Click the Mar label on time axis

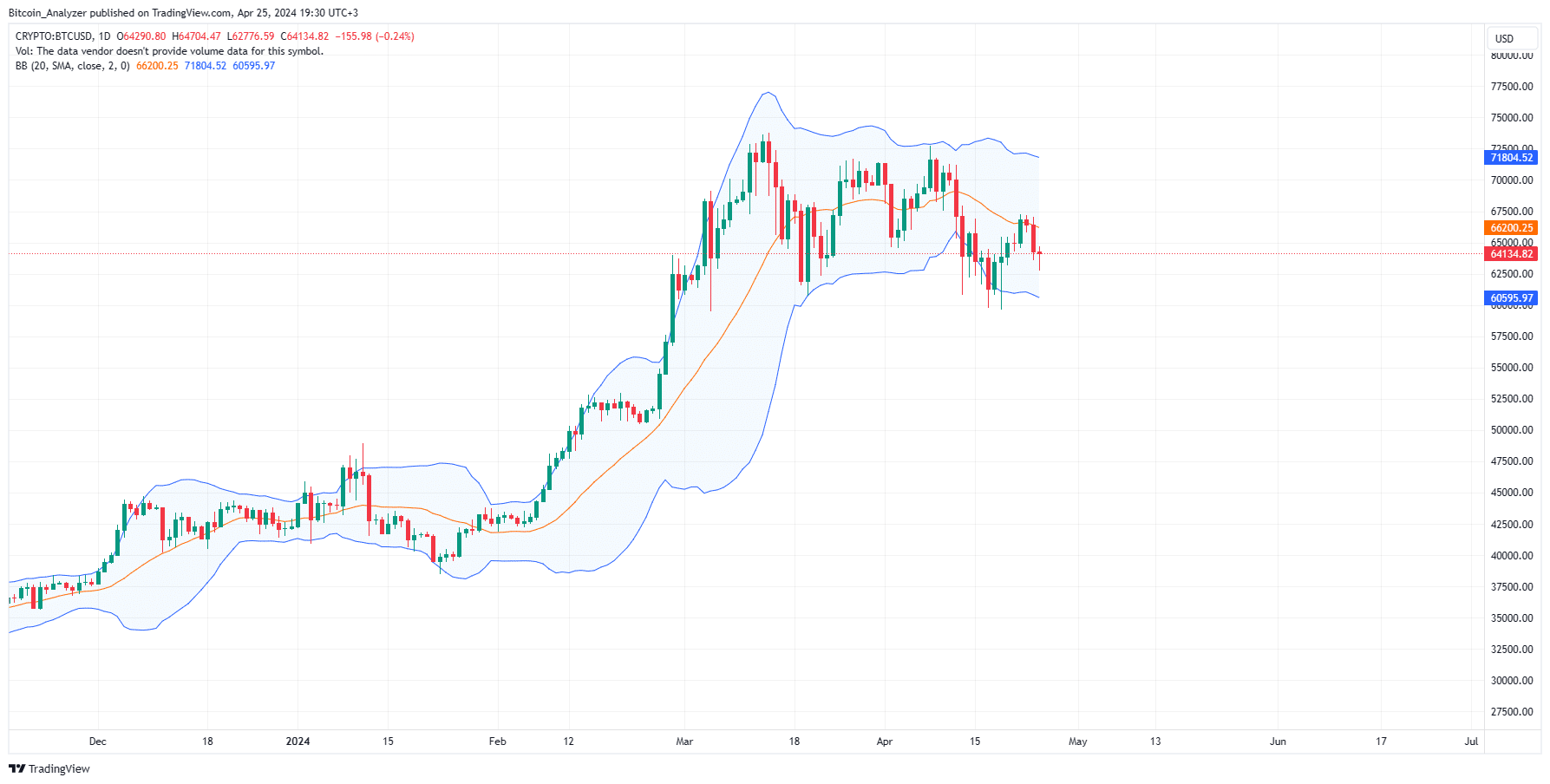pos(684,742)
